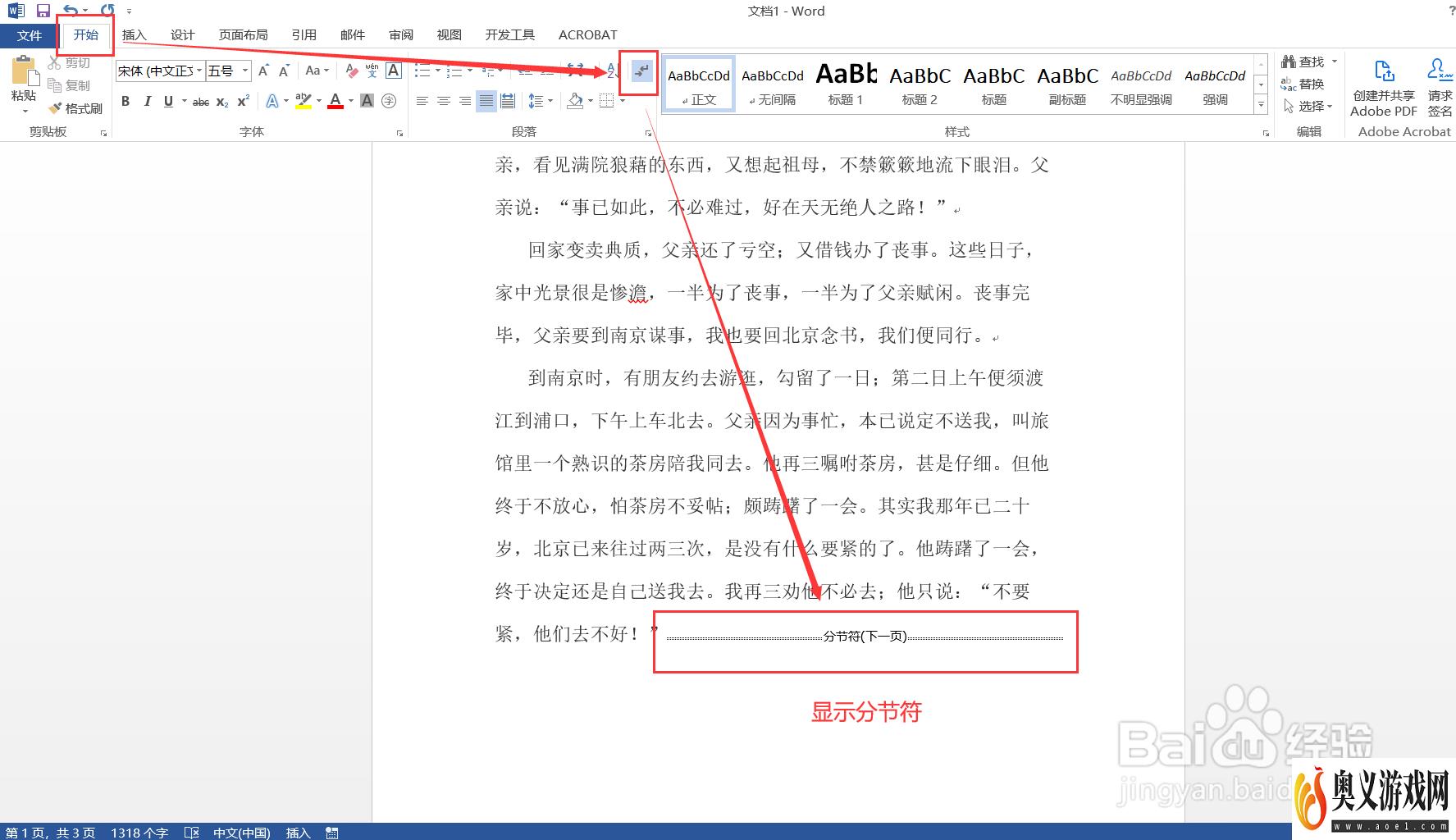
Task: Switch to the 引用 tab
Action: (x=304, y=34)
